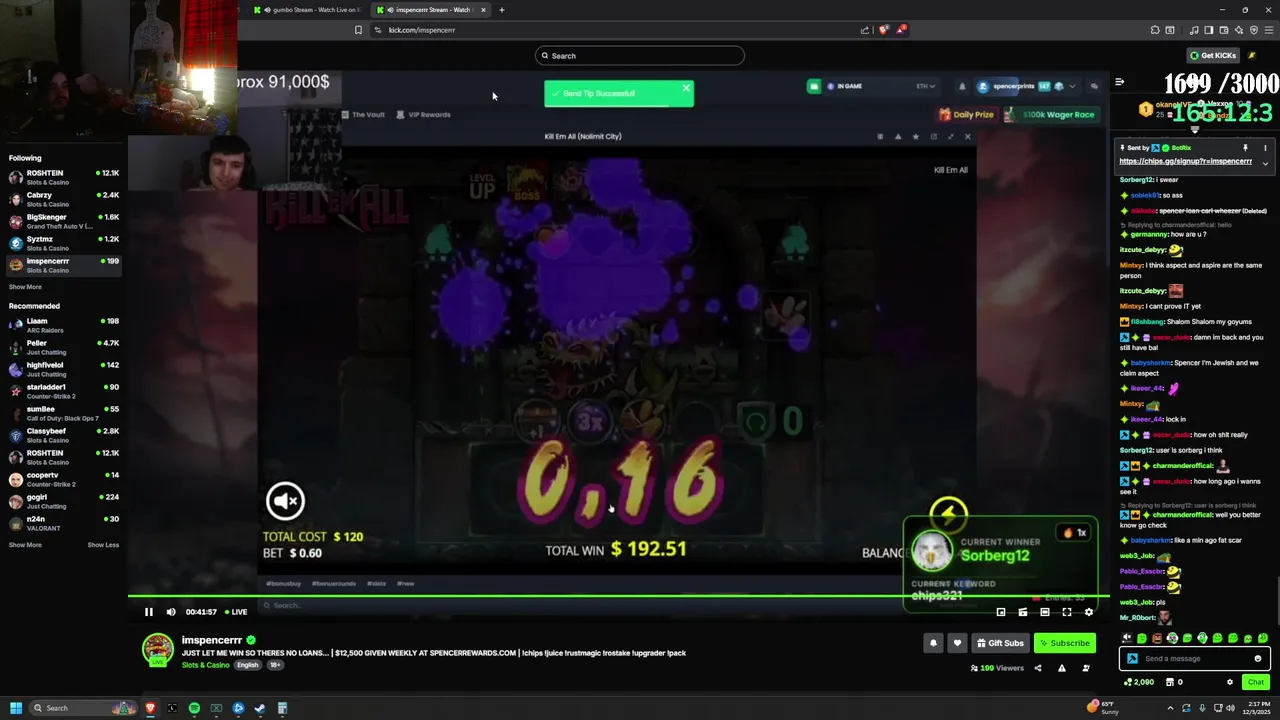This screenshot has width=1280, height=720.
Task: Unpin the pinned BotRix message
Action: [1245, 148]
